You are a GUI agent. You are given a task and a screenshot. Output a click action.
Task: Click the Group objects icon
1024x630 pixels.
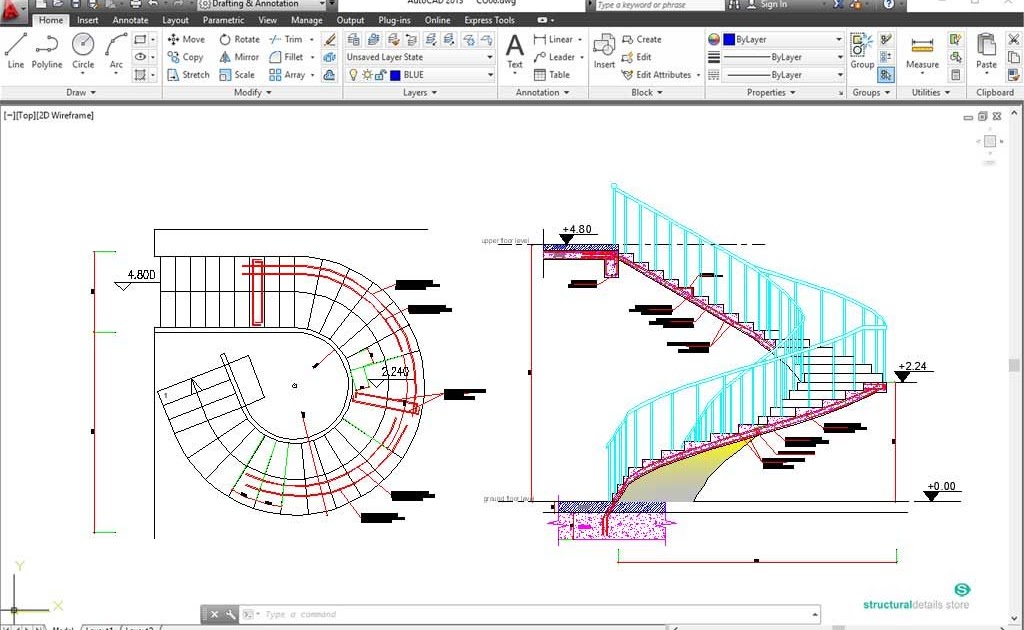[x=862, y=51]
